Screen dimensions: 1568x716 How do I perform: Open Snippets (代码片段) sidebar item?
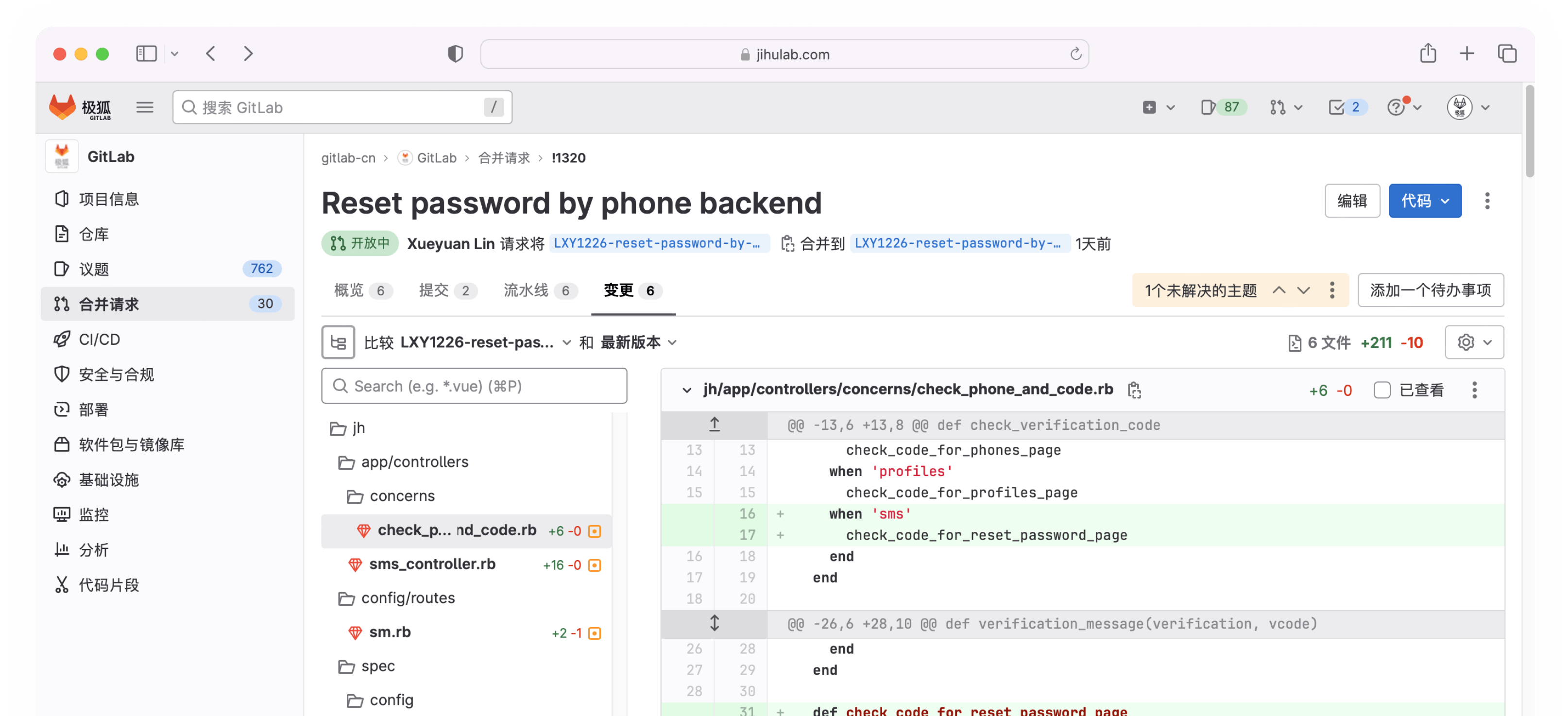tap(167, 585)
